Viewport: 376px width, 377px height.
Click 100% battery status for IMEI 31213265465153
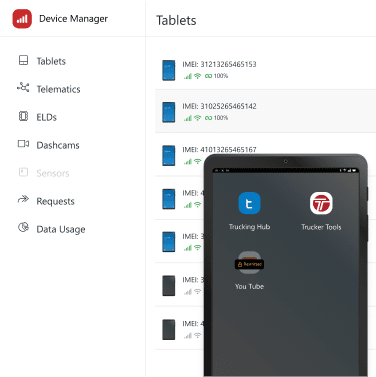point(216,76)
